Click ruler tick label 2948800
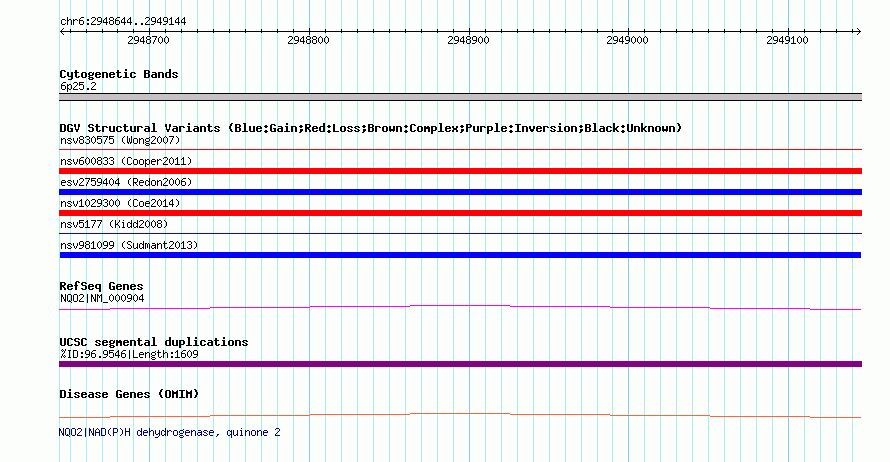Viewport: 890px width, 462px height. (x=308, y=40)
